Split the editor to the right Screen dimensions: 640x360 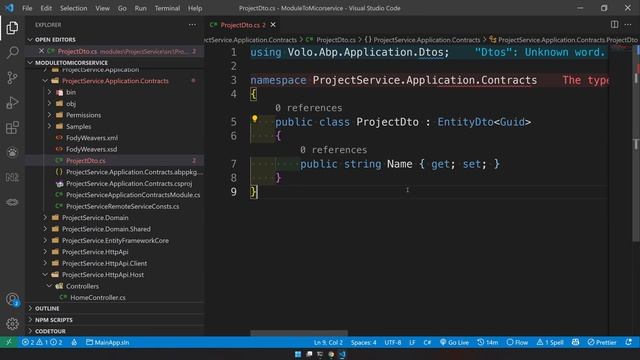tap(614, 24)
